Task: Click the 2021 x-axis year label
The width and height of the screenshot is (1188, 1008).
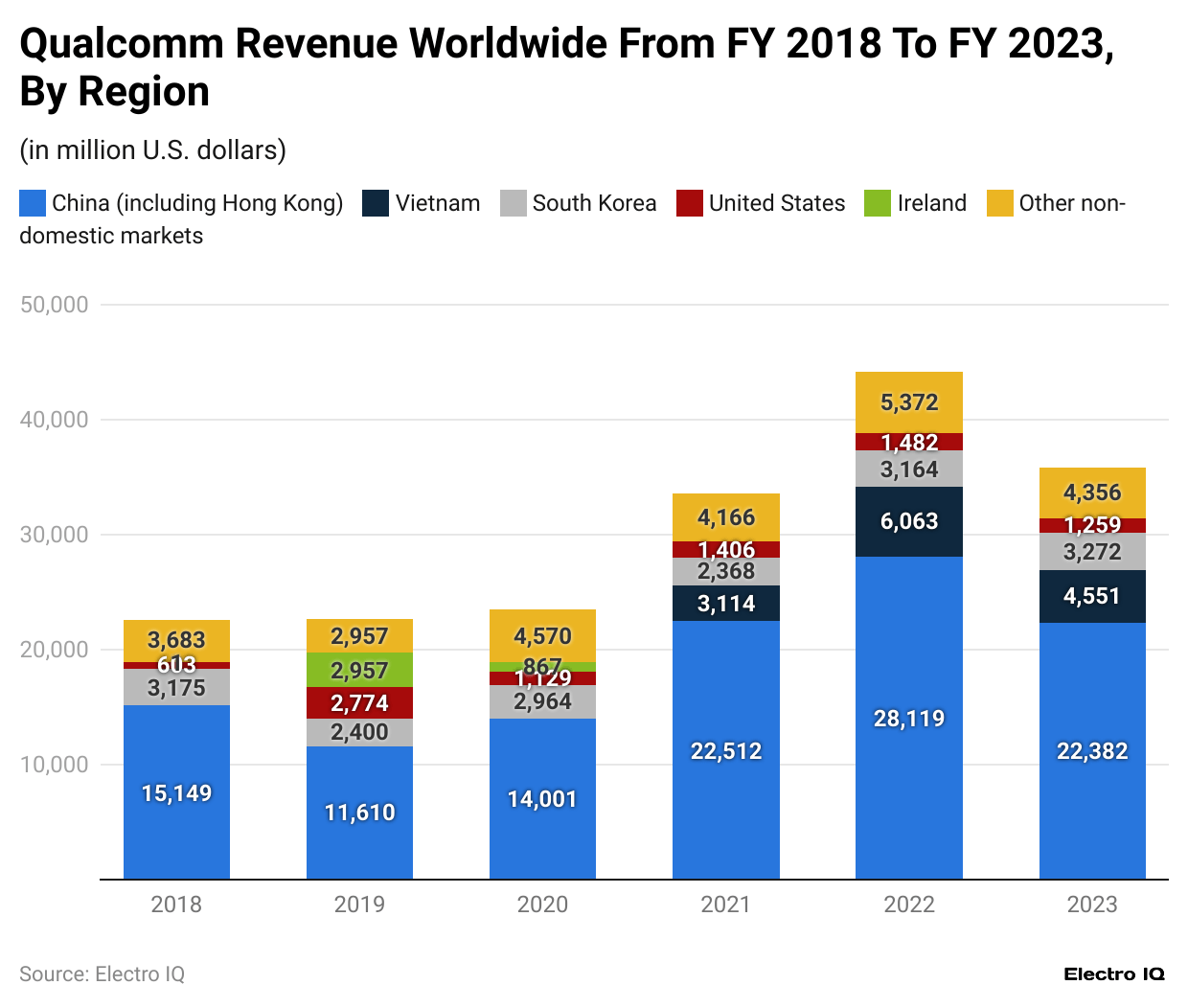Action: [725, 905]
